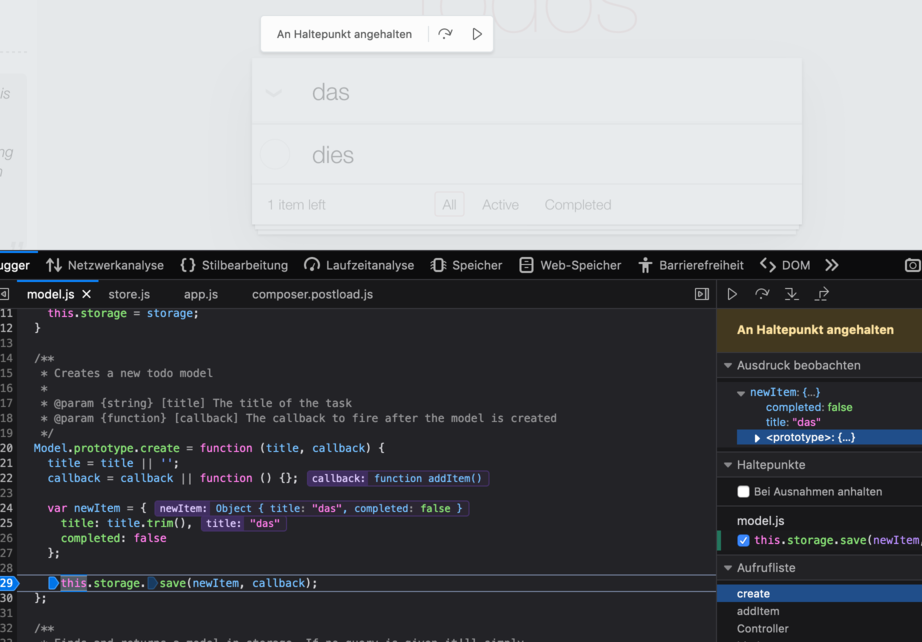Image resolution: width=922 pixels, height=642 pixels.
Task: Select the create call stack frame
Action: pos(819,594)
